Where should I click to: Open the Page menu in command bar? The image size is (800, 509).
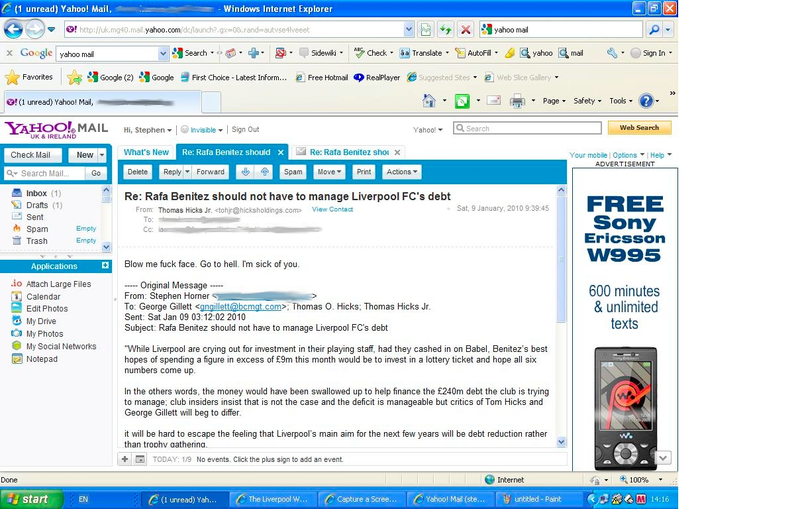(x=554, y=101)
